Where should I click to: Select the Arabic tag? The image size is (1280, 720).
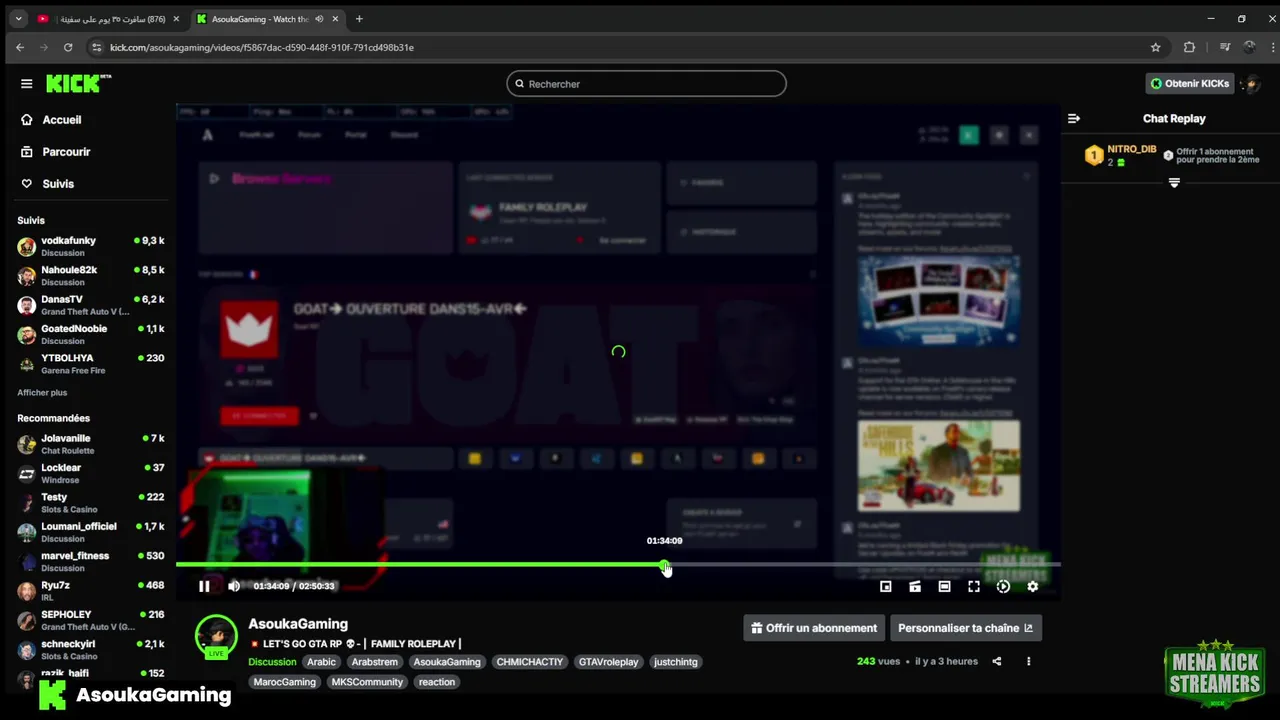[321, 662]
